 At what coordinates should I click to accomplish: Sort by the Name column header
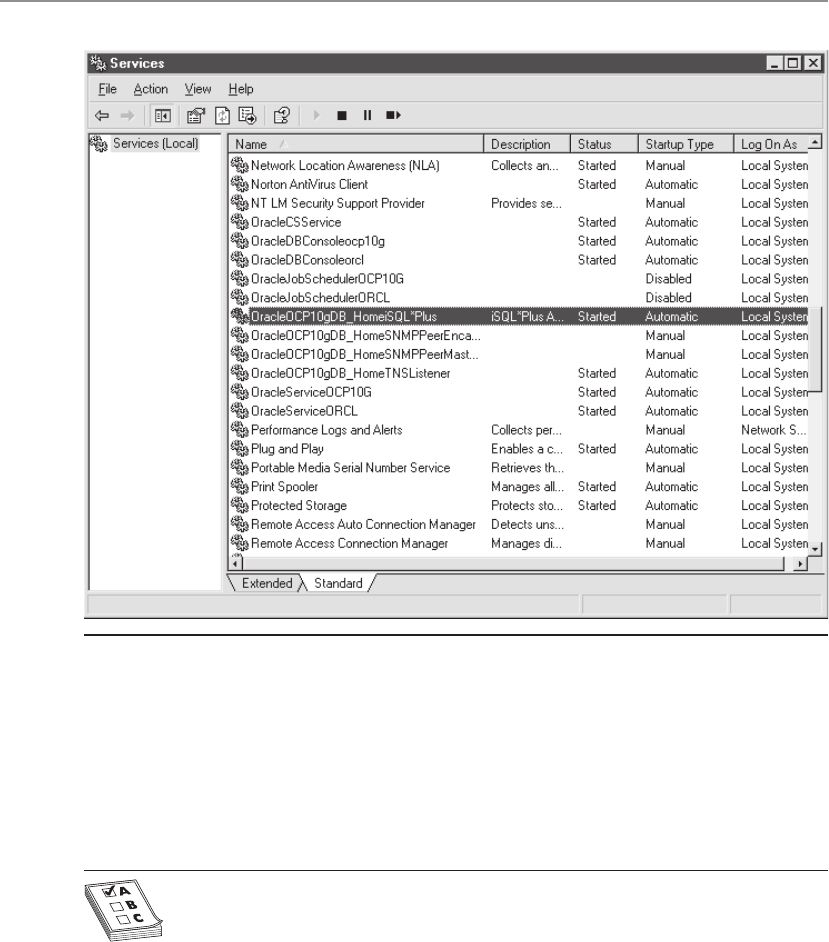(356, 144)
